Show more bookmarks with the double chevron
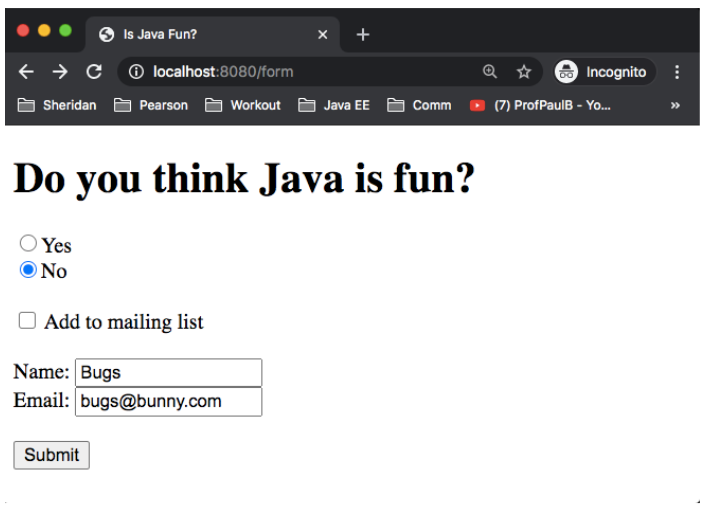The image size is (711, 508). pyautogui.click(x=675, y=106)
